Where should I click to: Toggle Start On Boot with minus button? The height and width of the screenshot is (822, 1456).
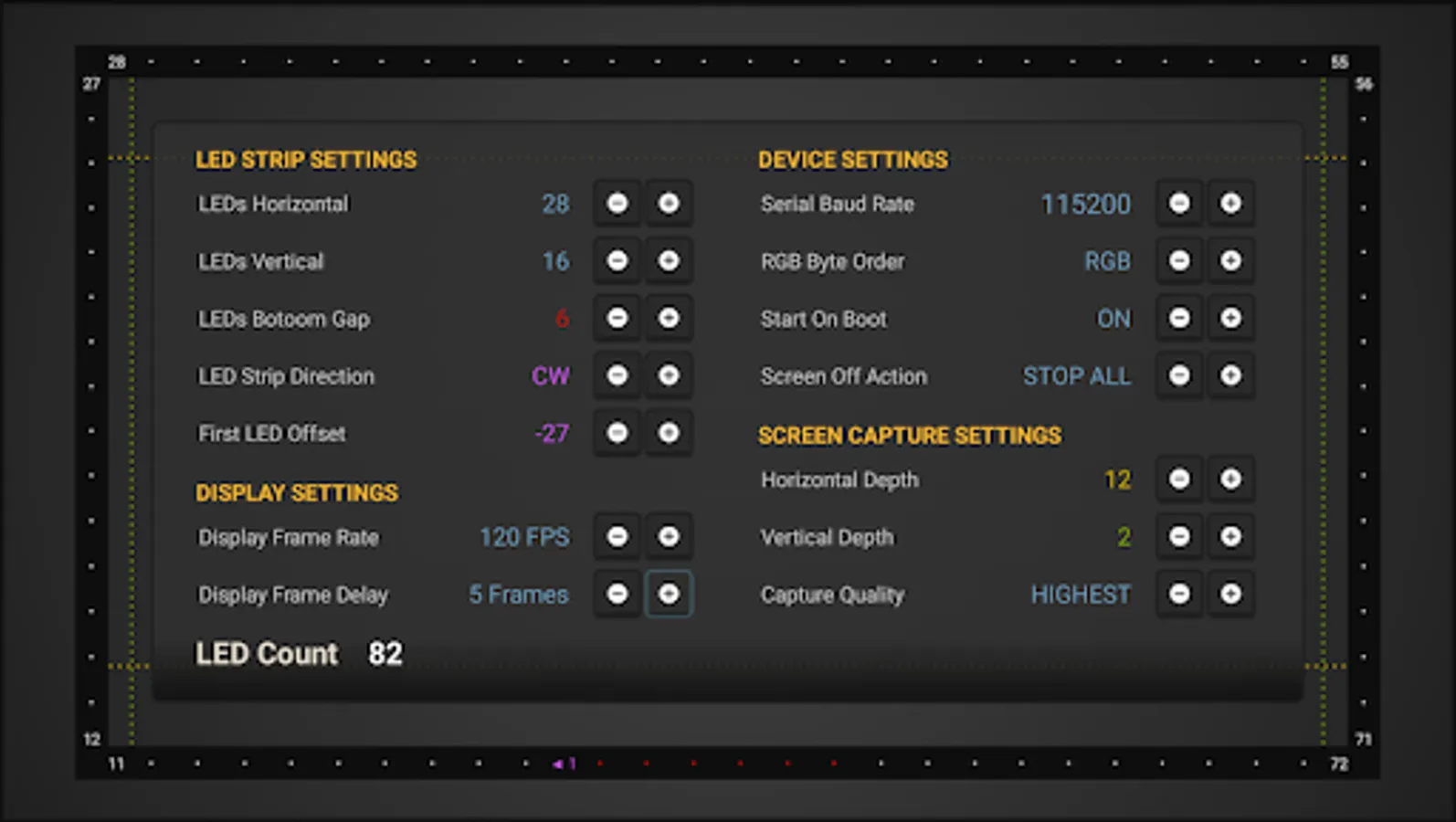1179,318
